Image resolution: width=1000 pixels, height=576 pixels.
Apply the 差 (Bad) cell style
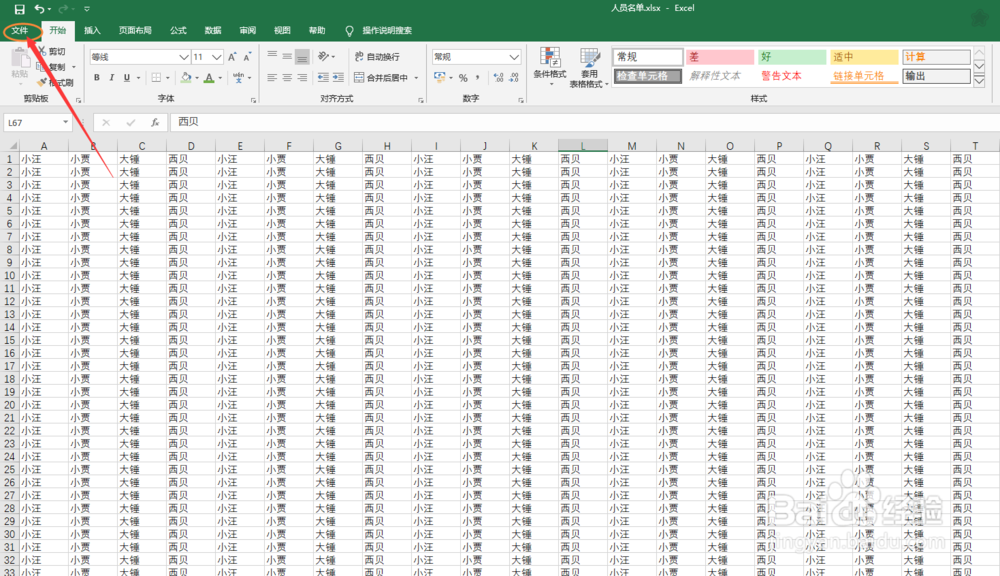pos(719,57)
